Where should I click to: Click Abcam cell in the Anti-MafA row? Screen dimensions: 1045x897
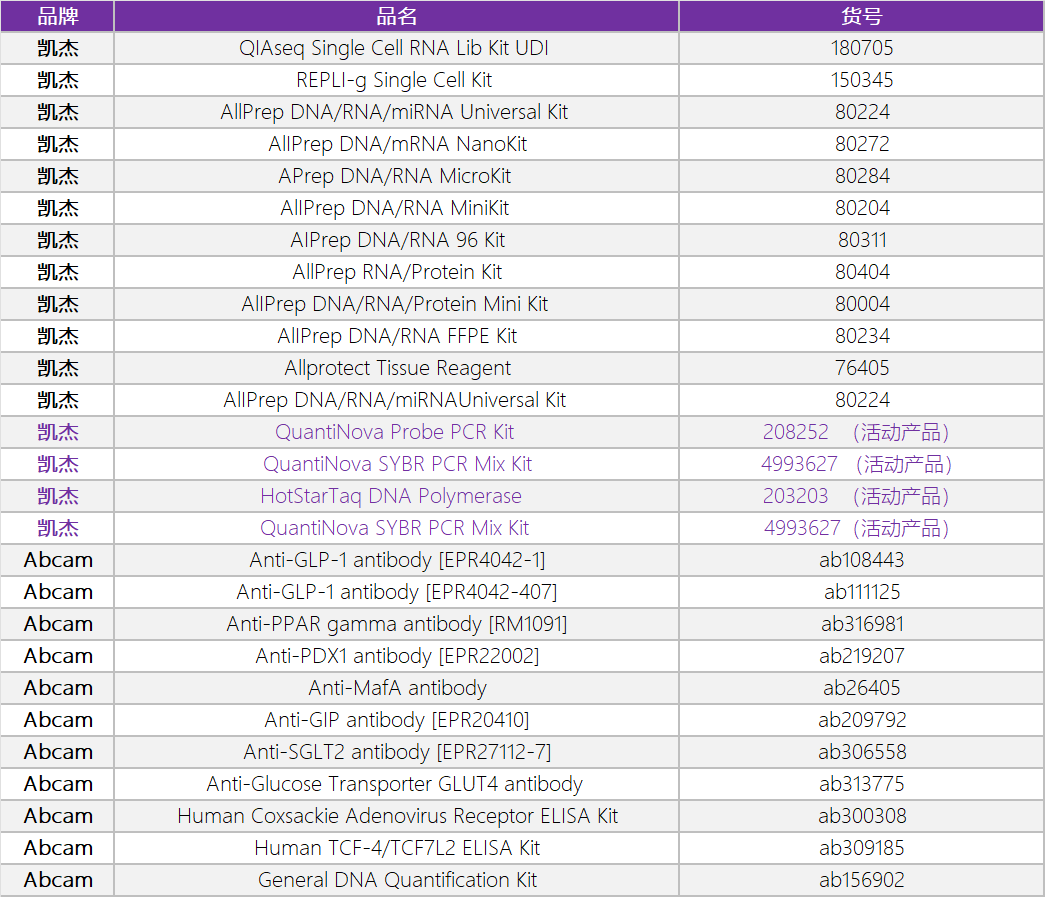tap(57, 688)
